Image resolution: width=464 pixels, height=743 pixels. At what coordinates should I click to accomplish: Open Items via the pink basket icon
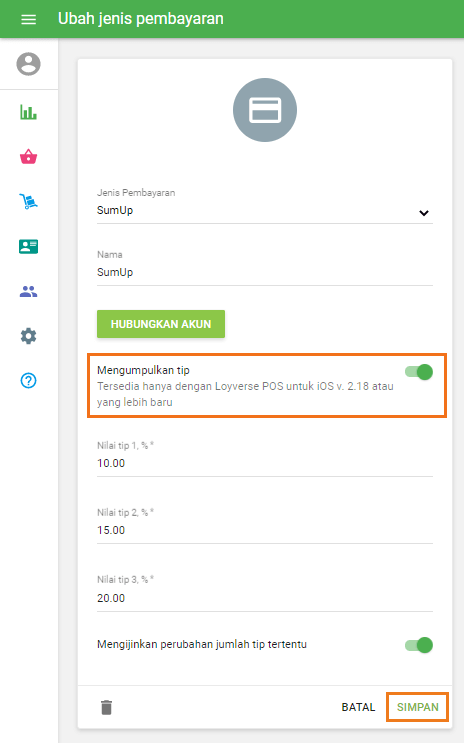tap(28, 156)
